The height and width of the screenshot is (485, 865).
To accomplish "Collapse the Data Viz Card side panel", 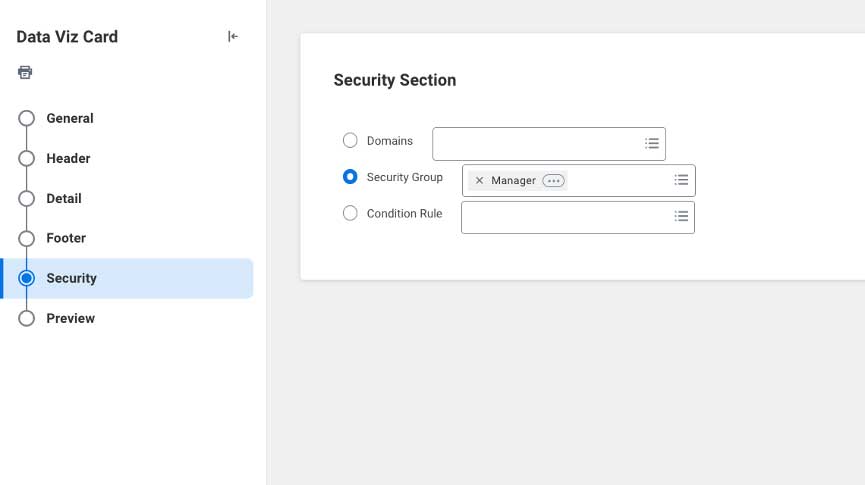I will [233, 36].
